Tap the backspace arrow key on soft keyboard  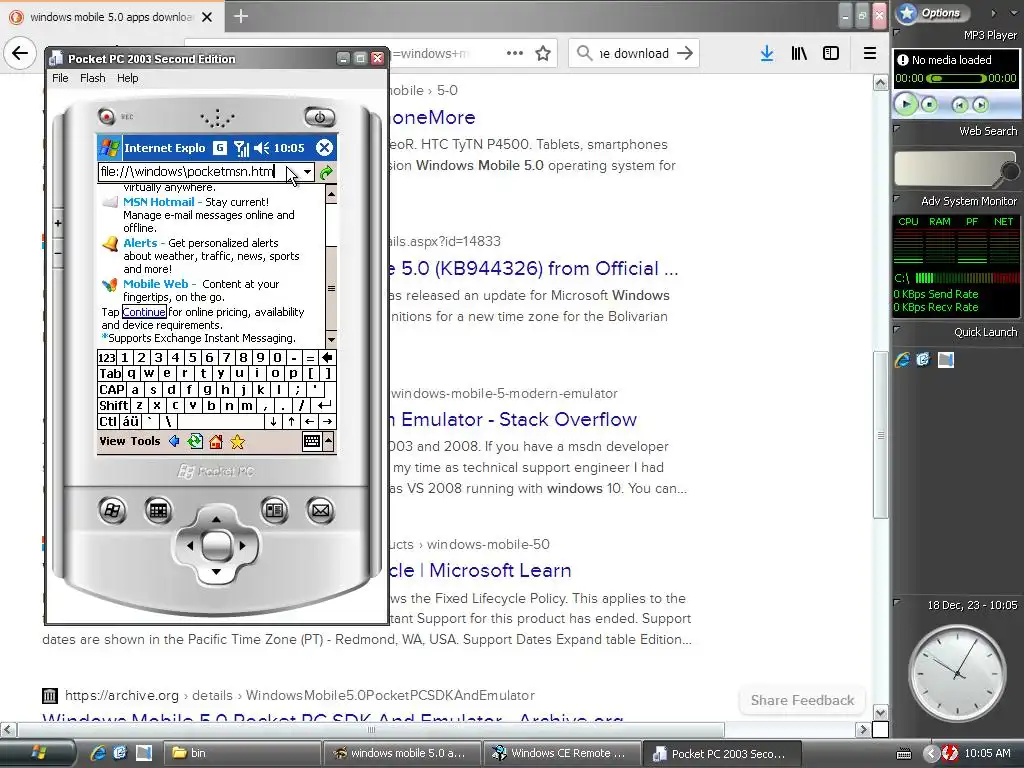(327, 358)
